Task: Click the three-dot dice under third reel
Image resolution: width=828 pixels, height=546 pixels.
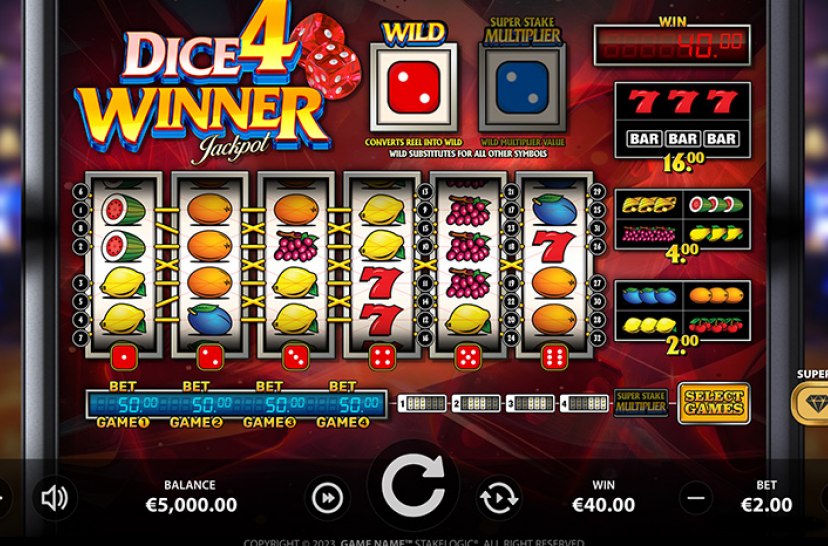Action: [296, 357]
